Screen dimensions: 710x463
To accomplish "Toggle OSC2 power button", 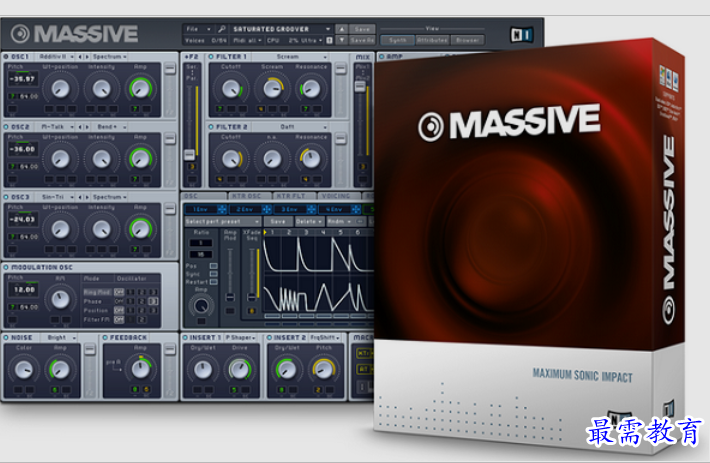I will pos(6,127).
